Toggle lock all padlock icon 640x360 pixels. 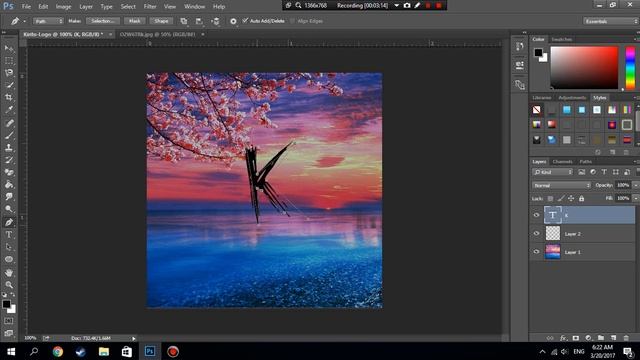coord(582,199)
